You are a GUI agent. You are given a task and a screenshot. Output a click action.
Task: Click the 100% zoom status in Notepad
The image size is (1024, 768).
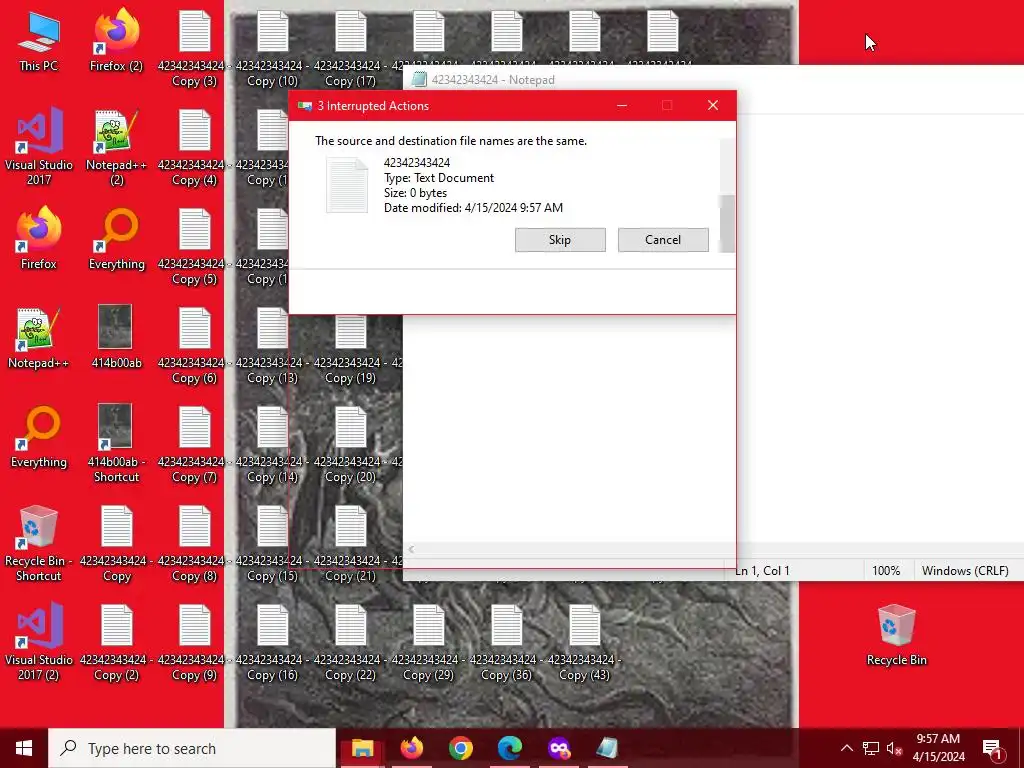point(886,571)
